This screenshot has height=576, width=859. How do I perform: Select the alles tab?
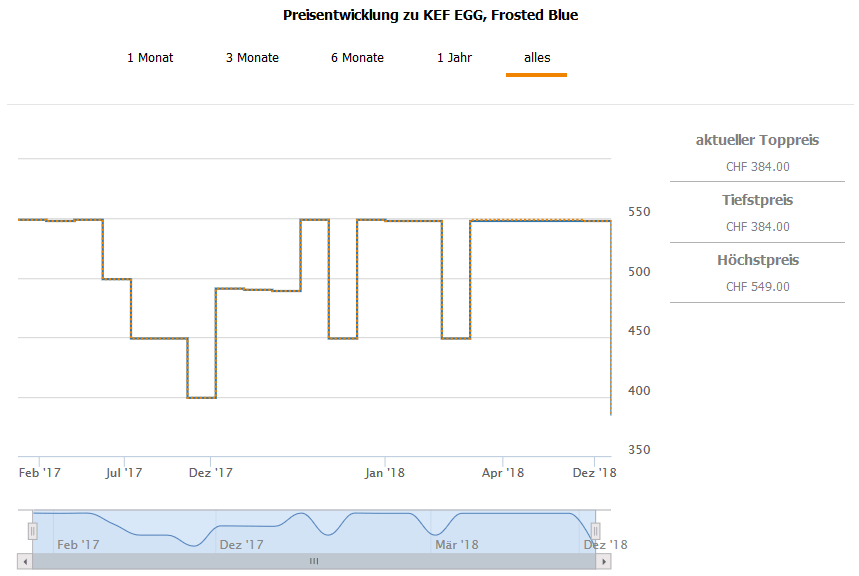537,58
